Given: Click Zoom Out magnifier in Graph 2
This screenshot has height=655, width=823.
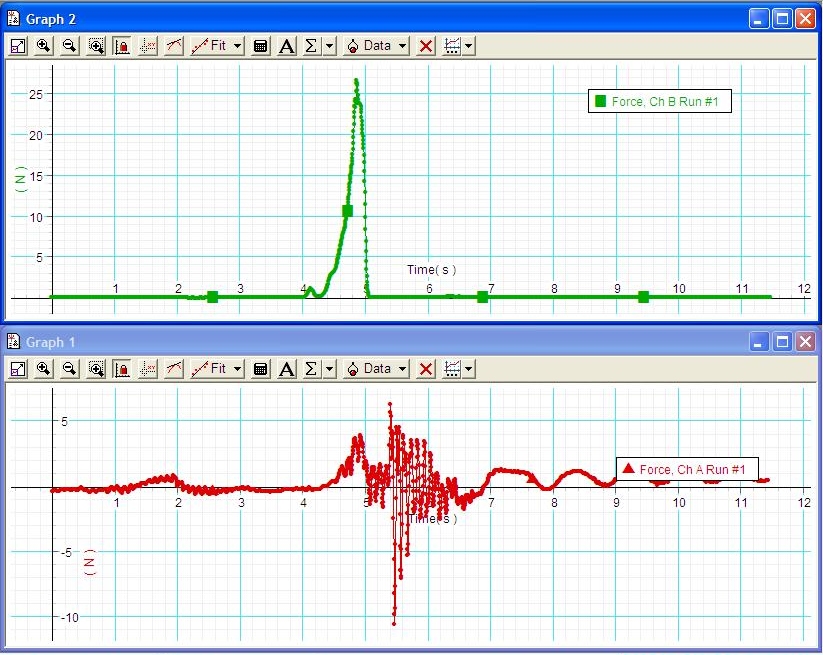Looking at the screenshot, I should 69,46.
